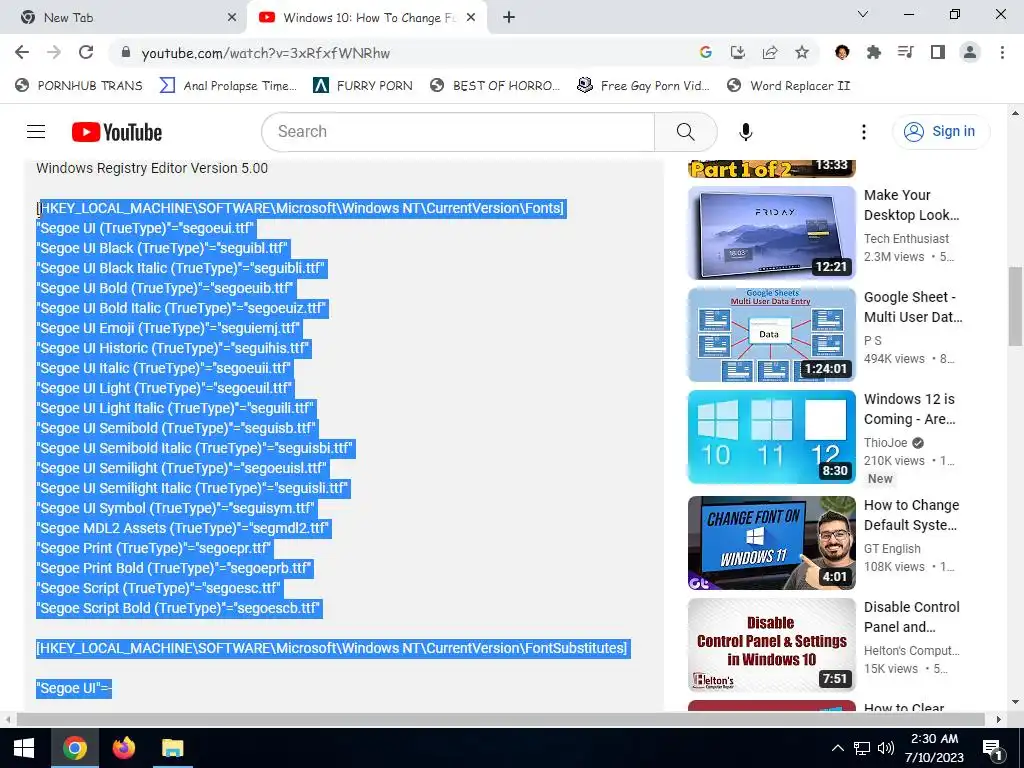This screenshot has width=1024, height=768.
Task: Click the scrollbar down arrow
Action: tap(1015, 702)
